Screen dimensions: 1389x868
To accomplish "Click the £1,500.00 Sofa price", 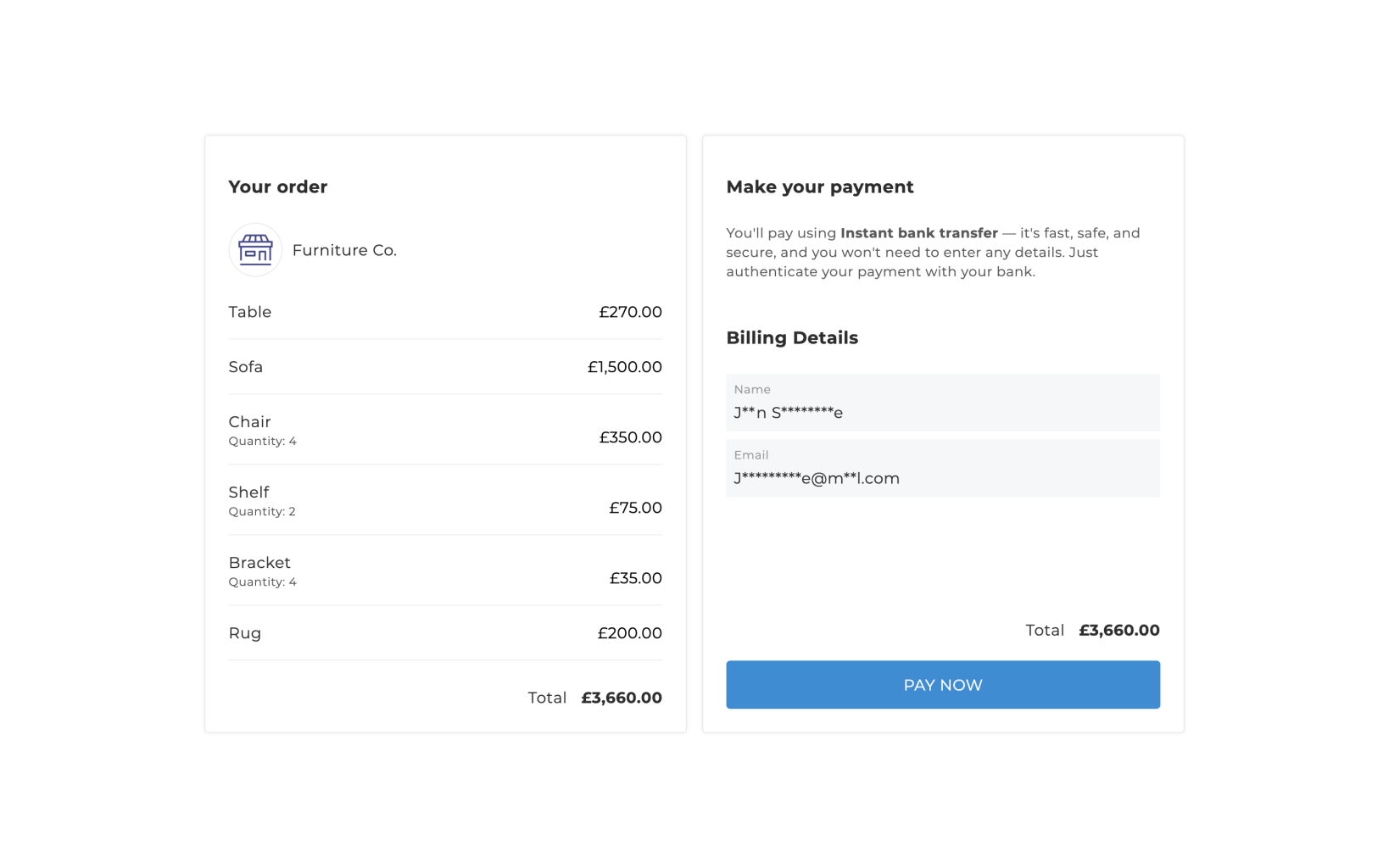I will click(624, 367).
